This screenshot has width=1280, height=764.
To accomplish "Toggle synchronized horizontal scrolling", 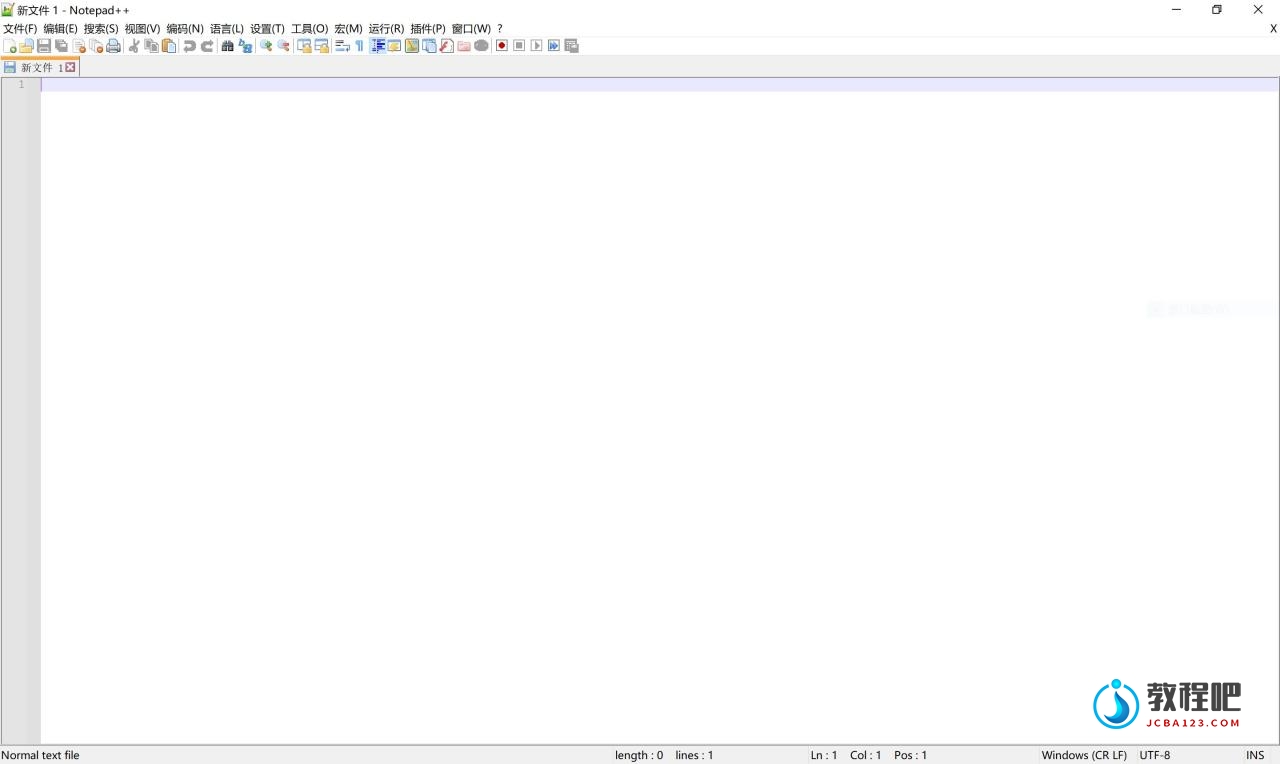I will (321, 46).
